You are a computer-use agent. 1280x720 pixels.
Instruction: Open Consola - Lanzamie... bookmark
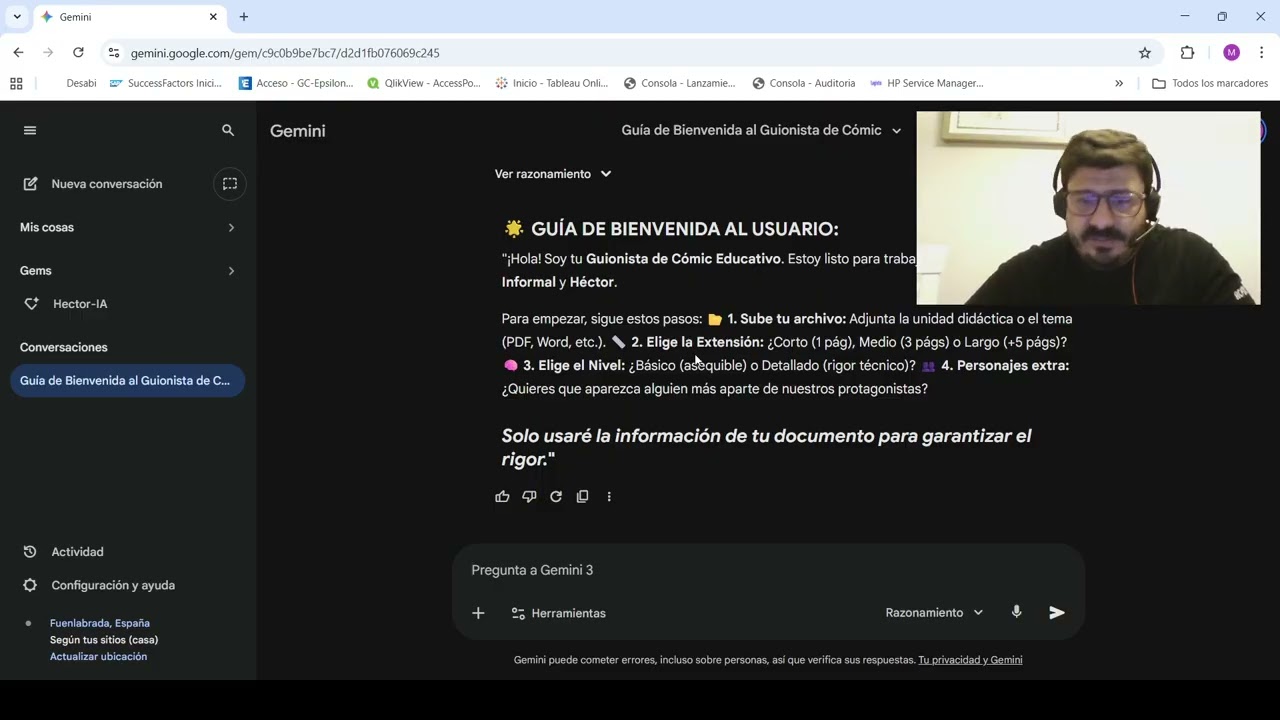680,84
